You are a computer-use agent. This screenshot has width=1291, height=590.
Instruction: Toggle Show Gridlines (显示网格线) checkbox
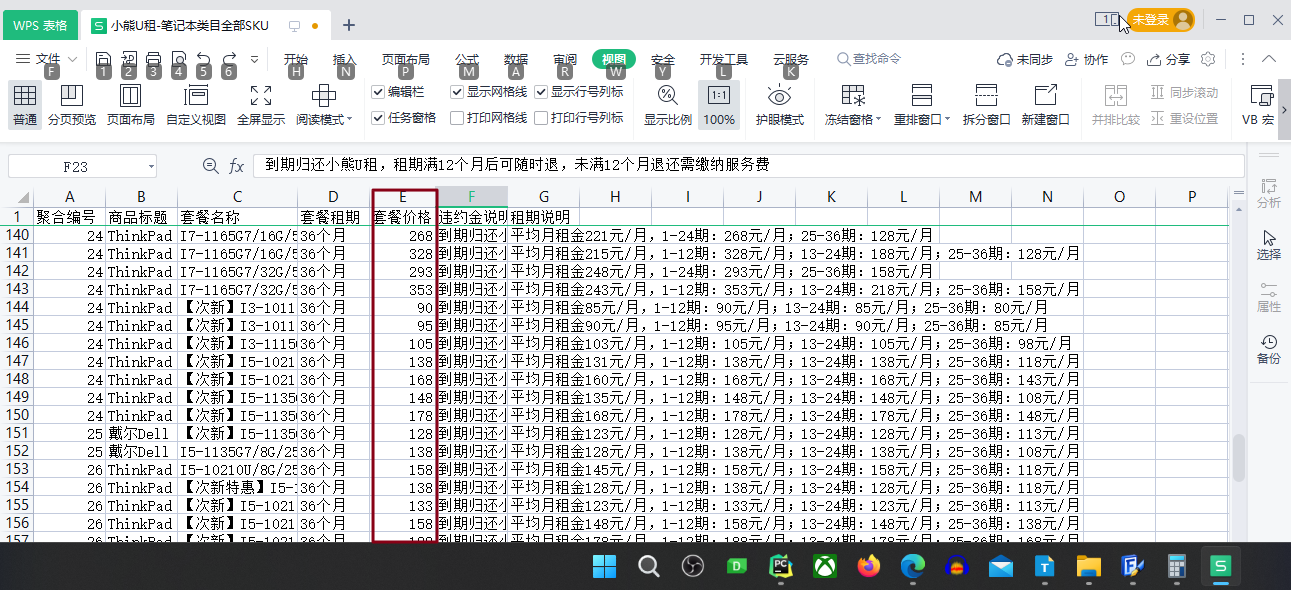pyautogui.click(x=457, y=92)
